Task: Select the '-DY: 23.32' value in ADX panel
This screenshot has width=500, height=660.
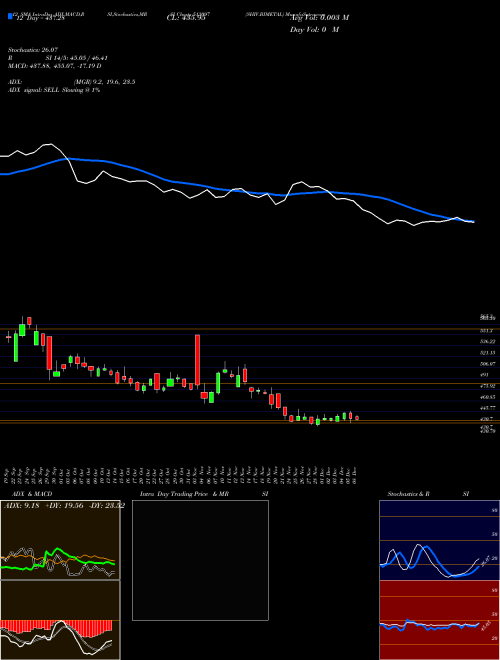Action: (106, 506)
